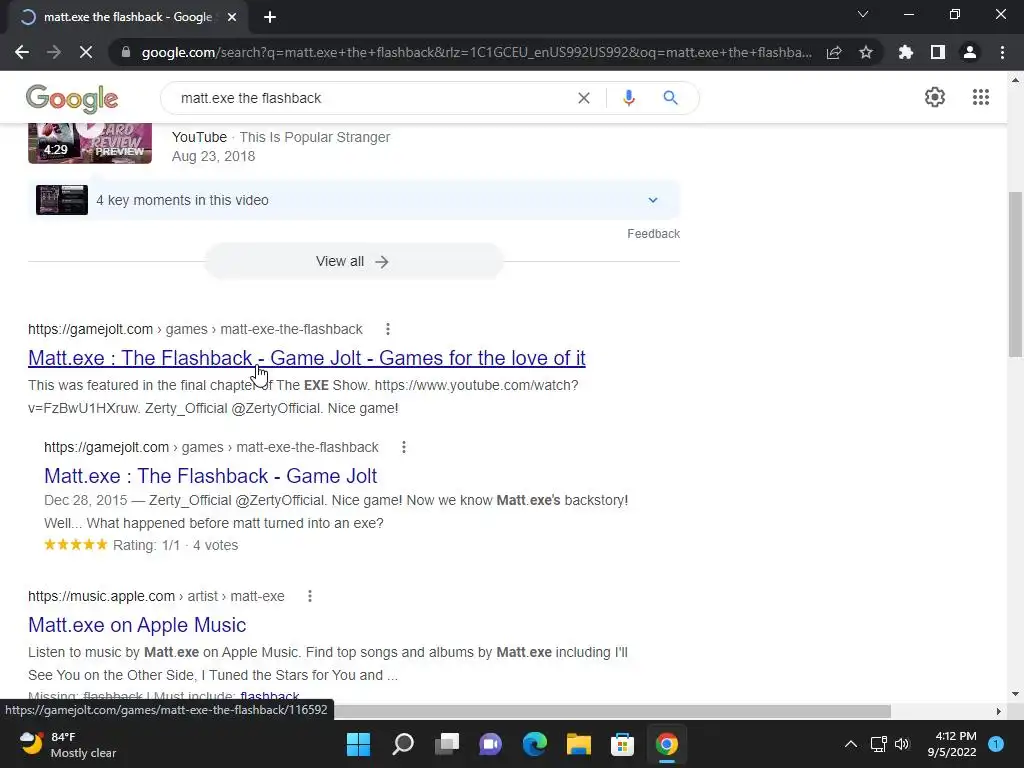Image resolution: width=1024 pixels, height=768 pixels.
Task: Open options for indented gamejolt result
Action: tap(404, 447)
